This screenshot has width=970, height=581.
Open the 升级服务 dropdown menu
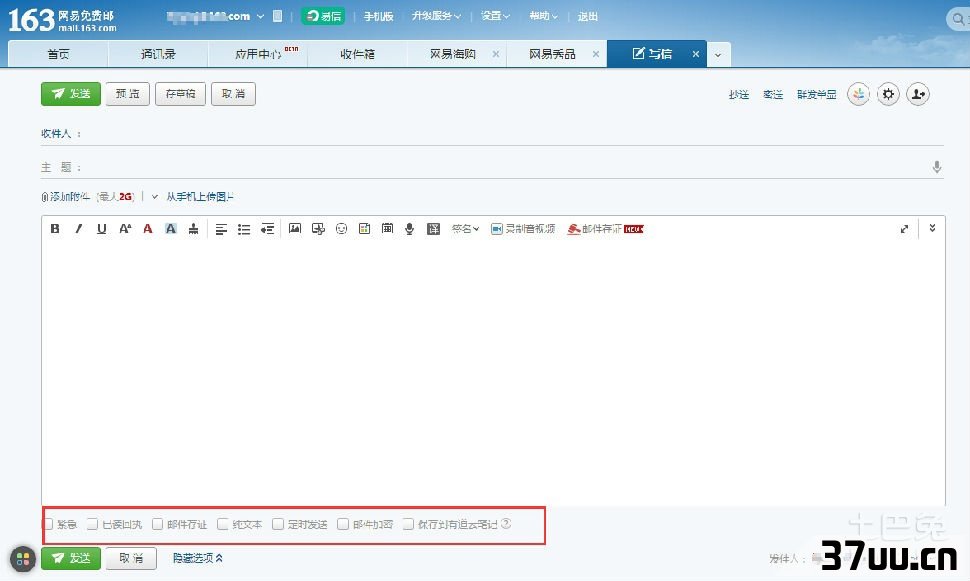tap(436, 16)
